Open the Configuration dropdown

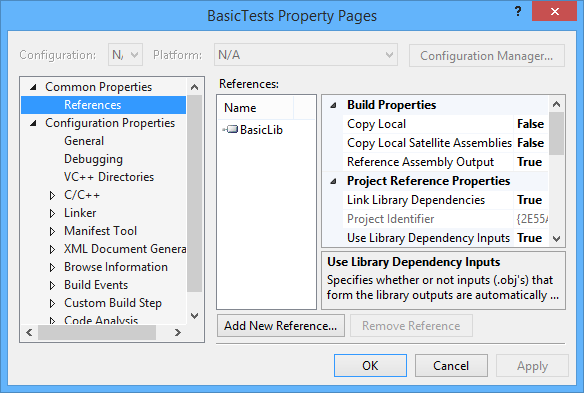click(126, 55)
